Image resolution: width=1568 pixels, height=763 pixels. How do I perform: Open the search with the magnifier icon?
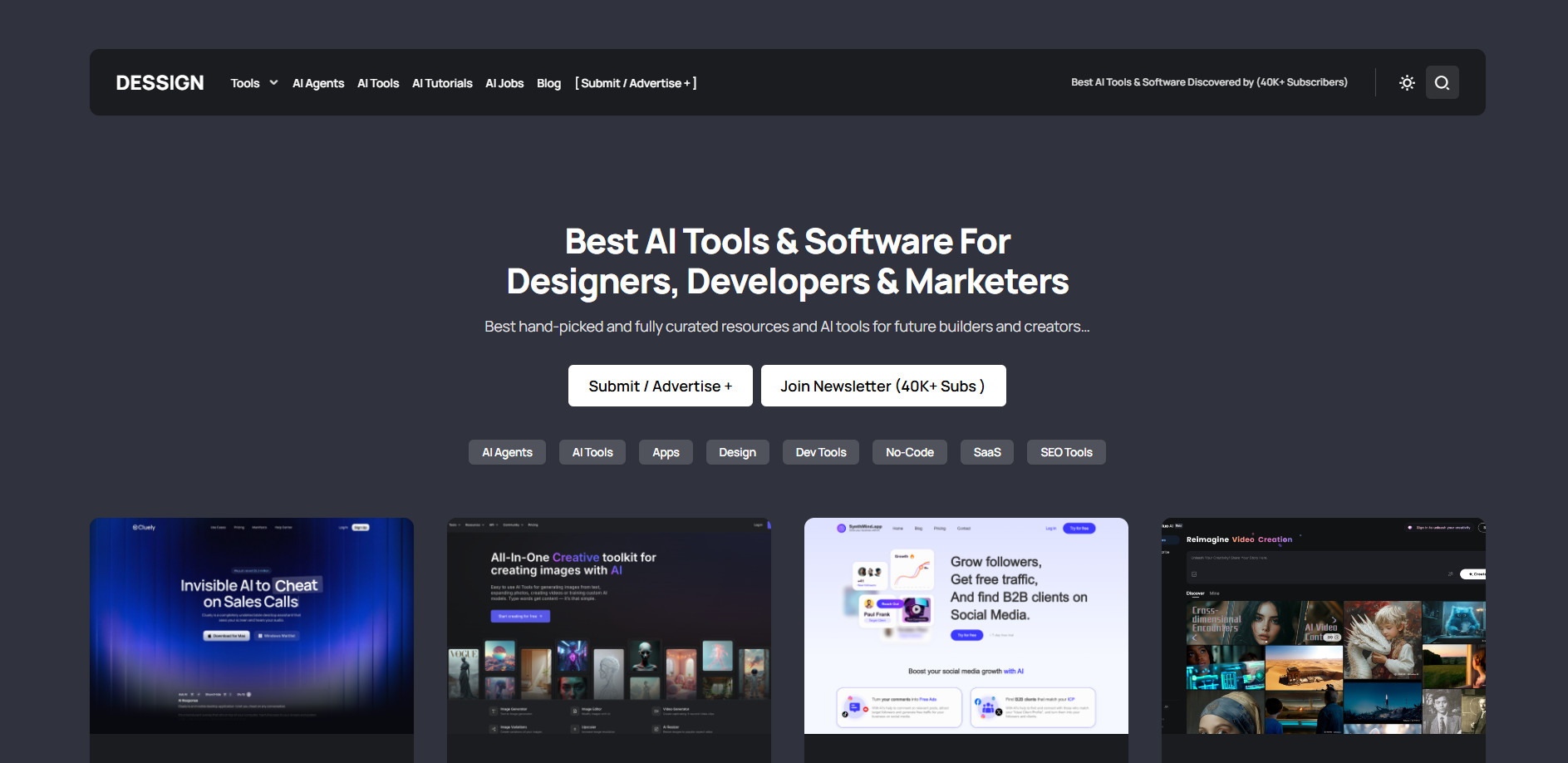tap(1442, 82)
